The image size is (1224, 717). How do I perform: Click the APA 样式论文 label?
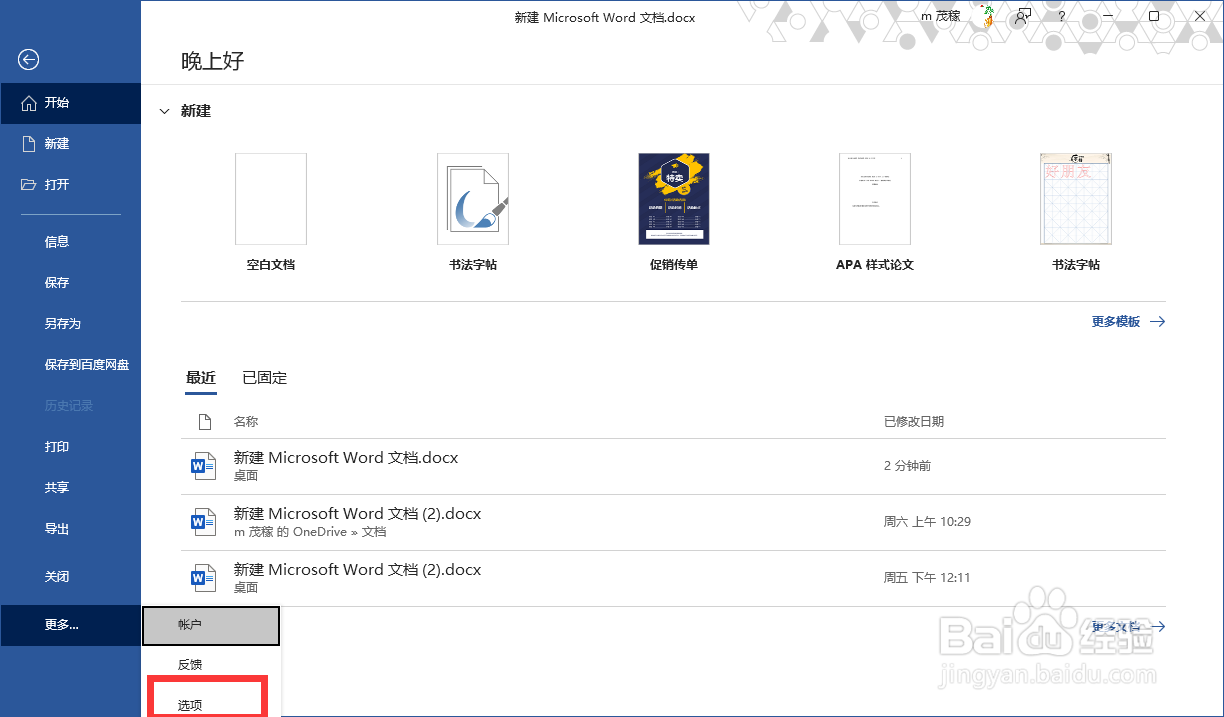click(x=875, y=265)
